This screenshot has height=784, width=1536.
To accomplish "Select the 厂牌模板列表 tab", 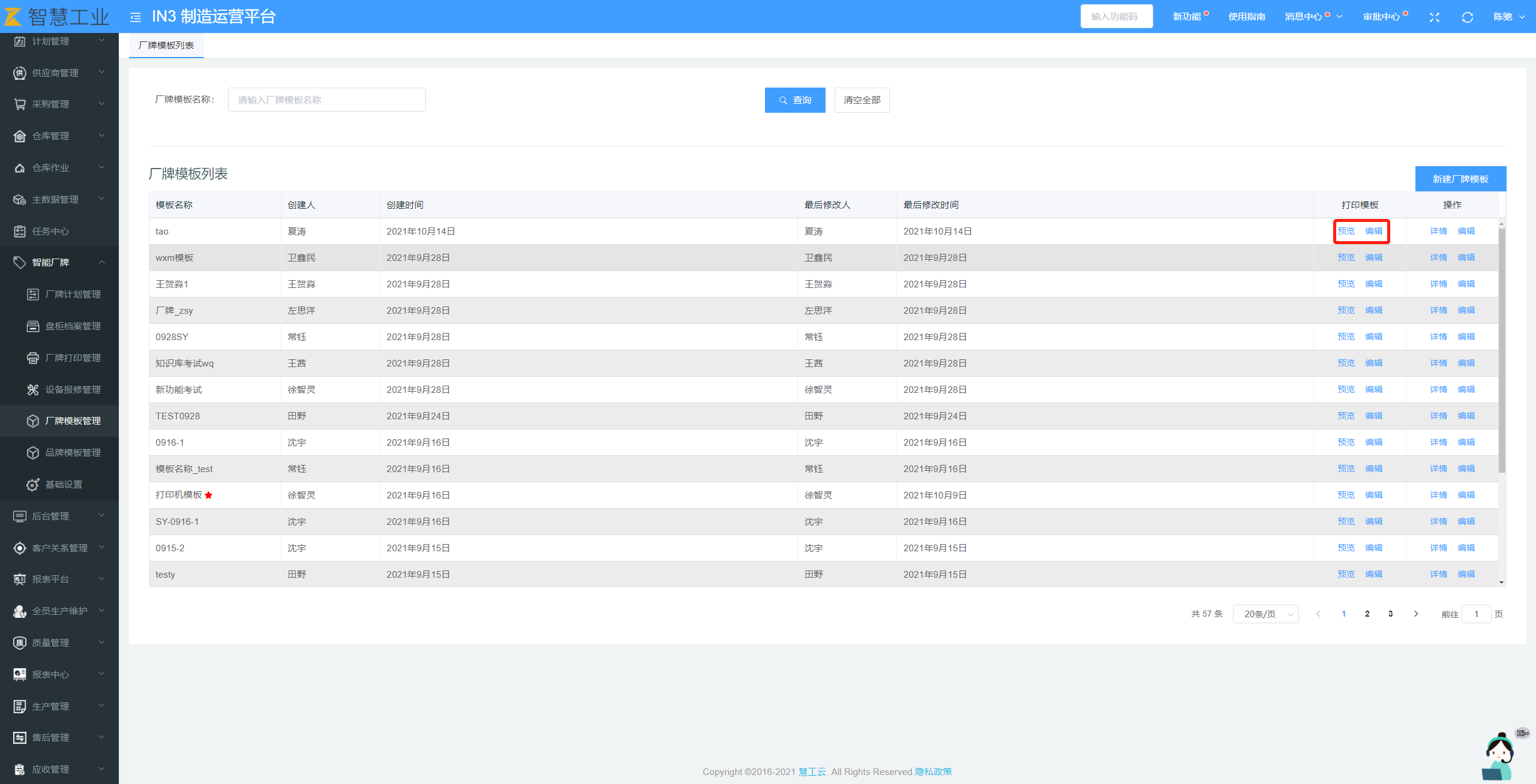I will [x=166, y=46].
